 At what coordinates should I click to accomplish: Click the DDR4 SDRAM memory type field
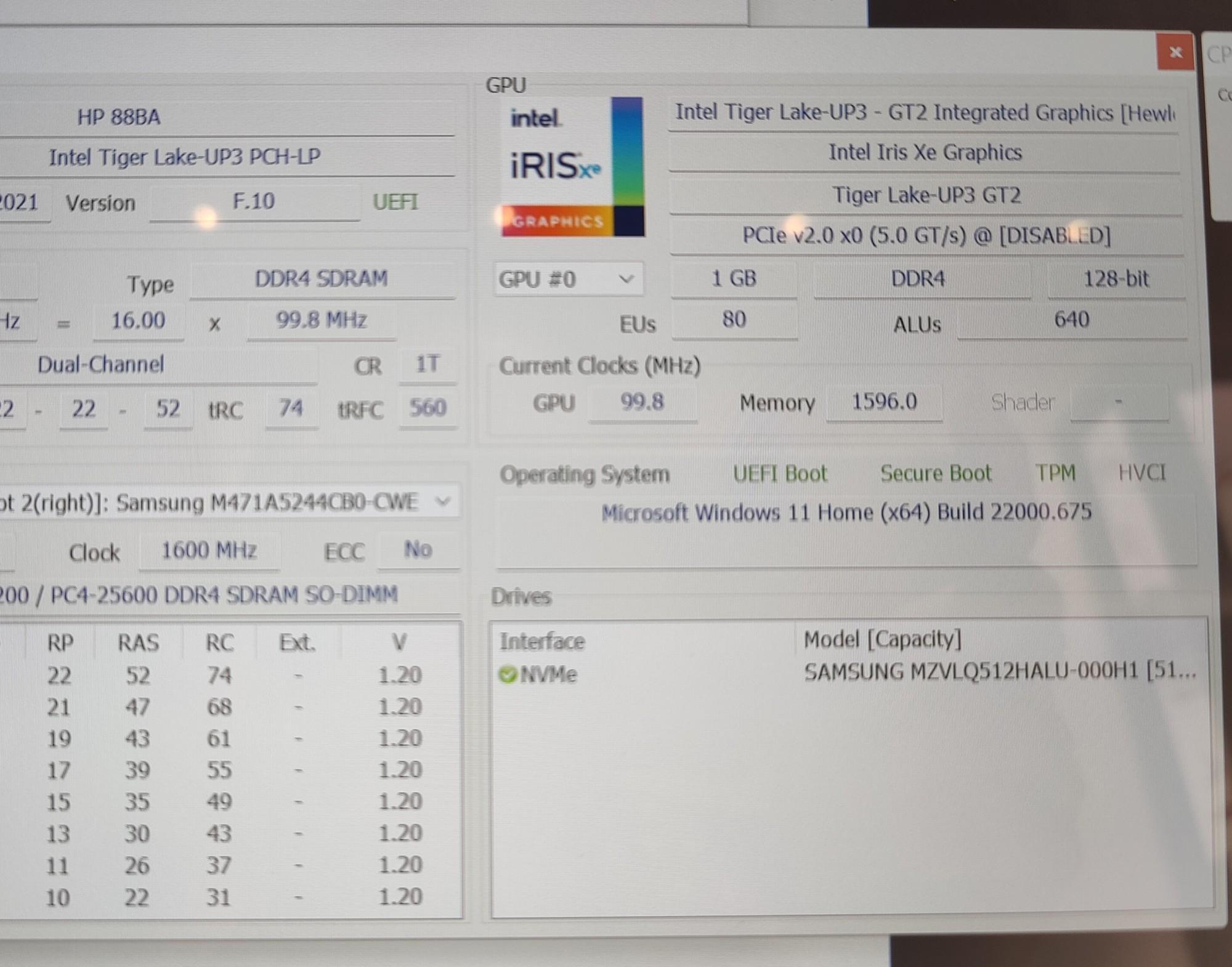[322, 280]
